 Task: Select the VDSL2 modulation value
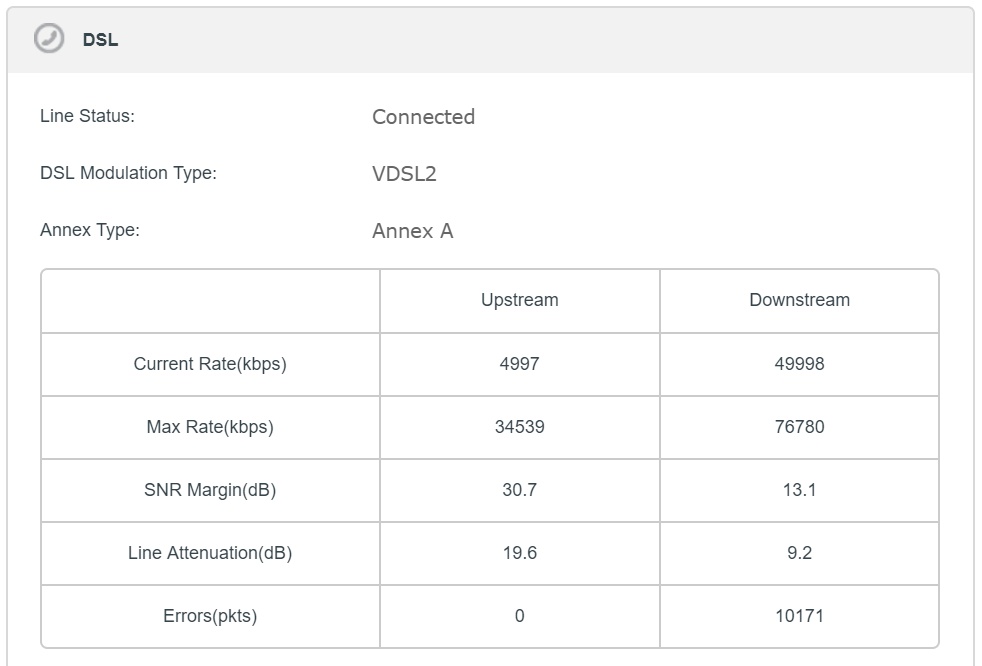pyautogui.click(x=404, y=174)
